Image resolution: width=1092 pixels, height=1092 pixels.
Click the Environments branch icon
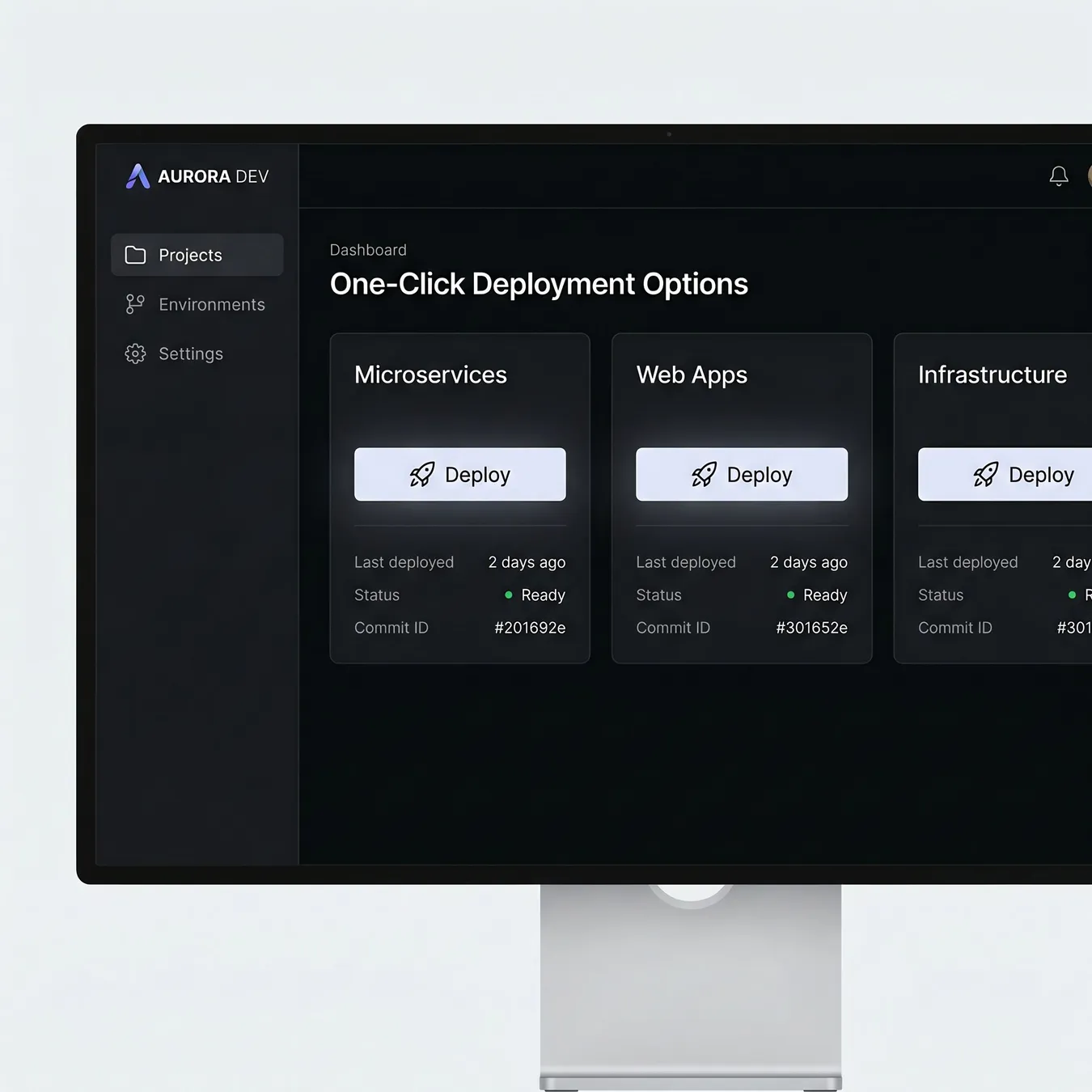click(x=135, y=304)
